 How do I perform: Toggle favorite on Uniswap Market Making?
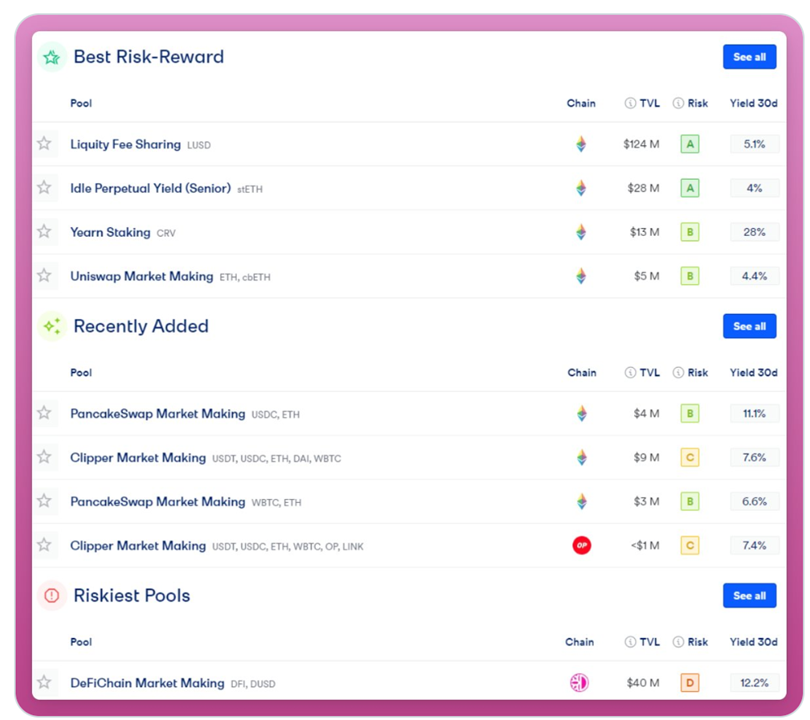click(x=44, y=275)
